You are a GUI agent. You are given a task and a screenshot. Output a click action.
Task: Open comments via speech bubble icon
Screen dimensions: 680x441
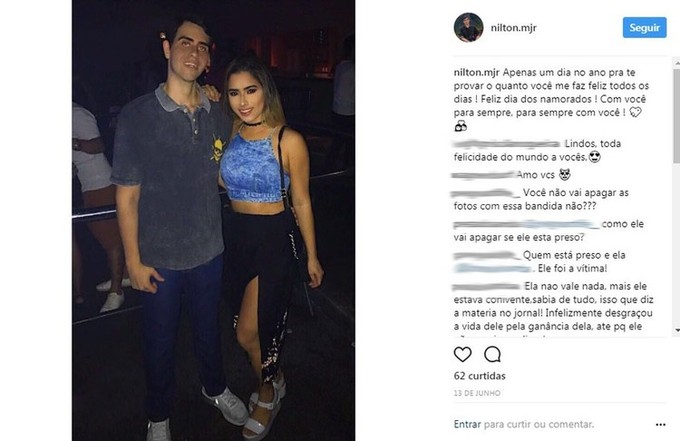[x=492, y=354]
